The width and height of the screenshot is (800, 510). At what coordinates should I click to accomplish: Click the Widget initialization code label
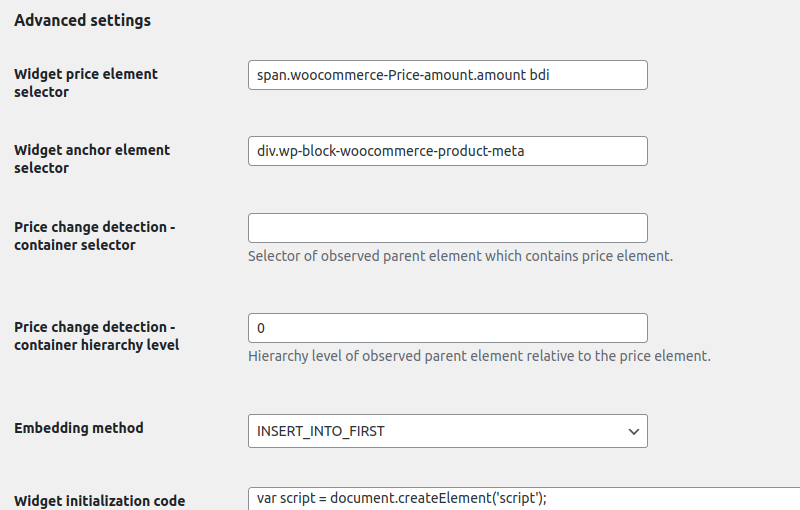[x=99, y=501]
